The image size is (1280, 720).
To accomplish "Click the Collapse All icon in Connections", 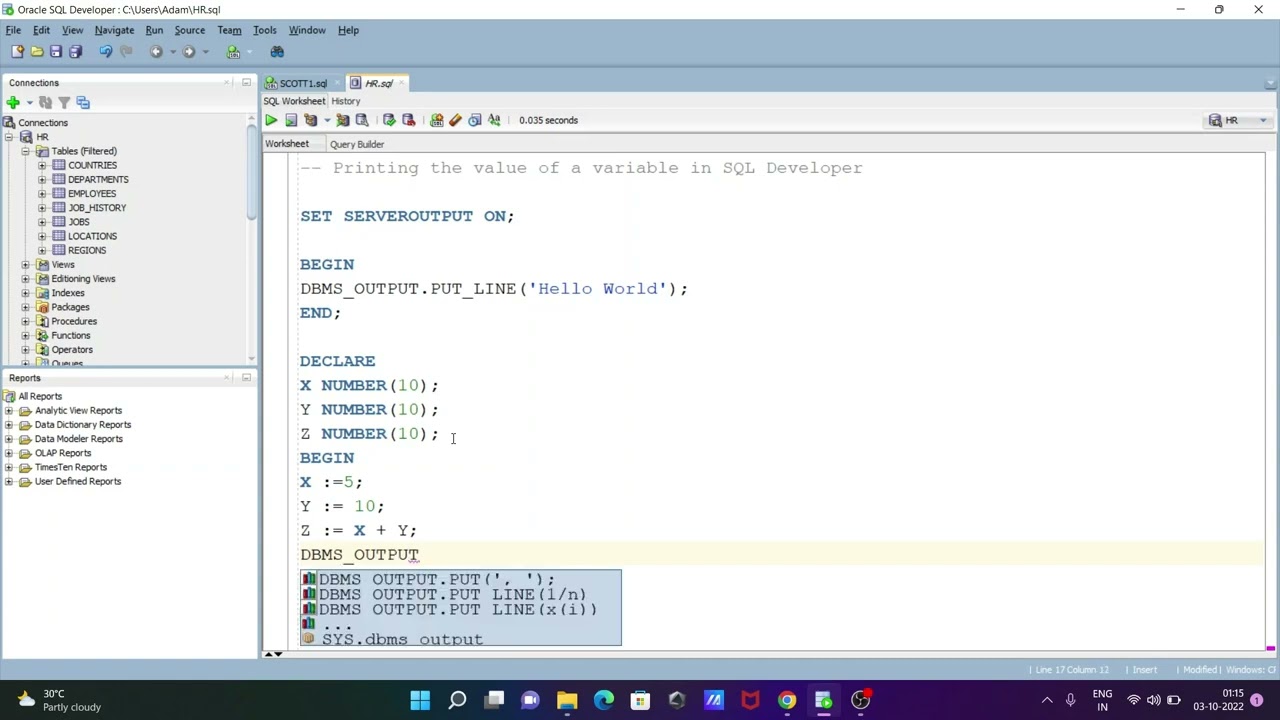I will point(83,102).
